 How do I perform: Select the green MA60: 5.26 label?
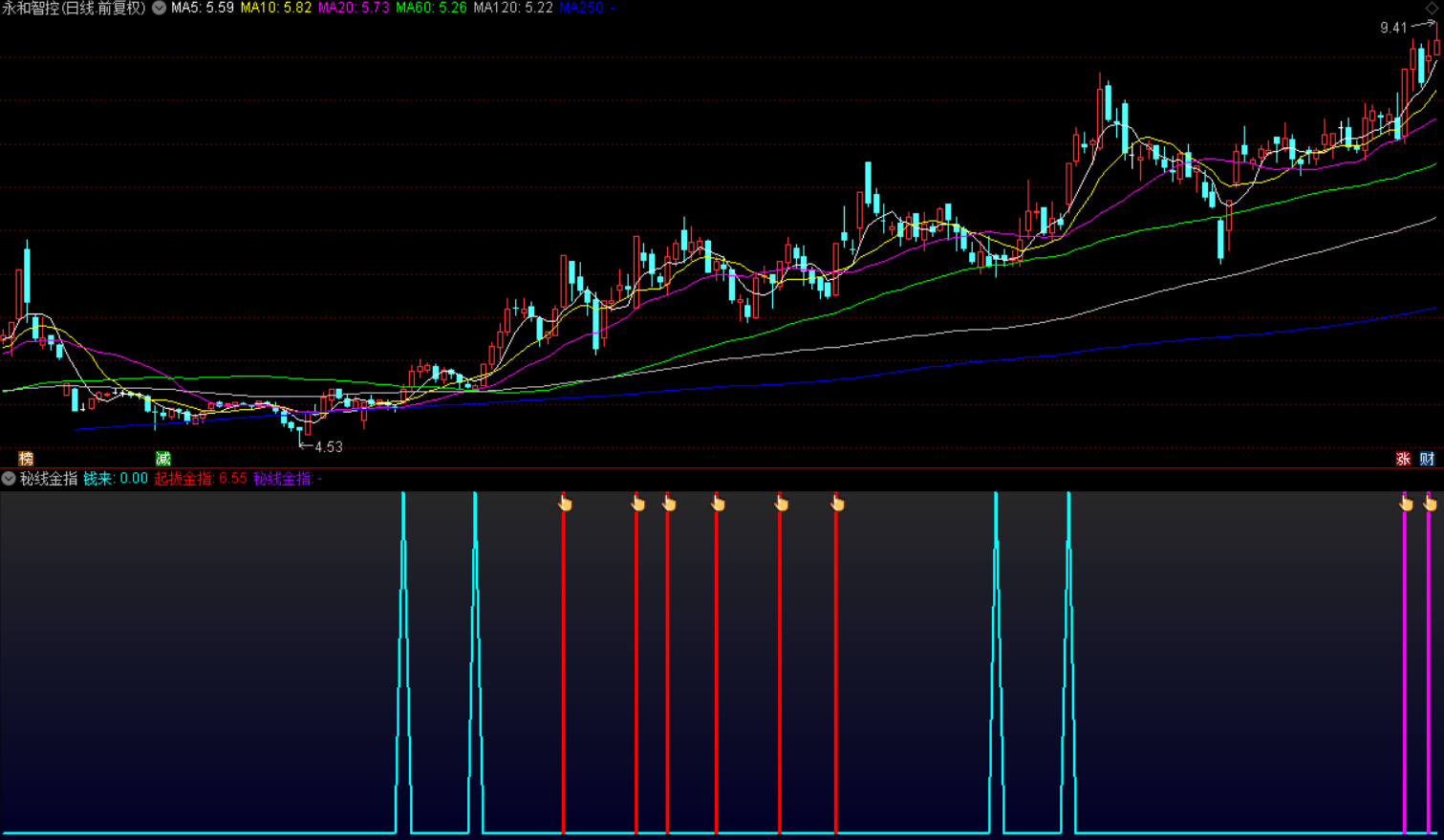(x=431, y=8)
